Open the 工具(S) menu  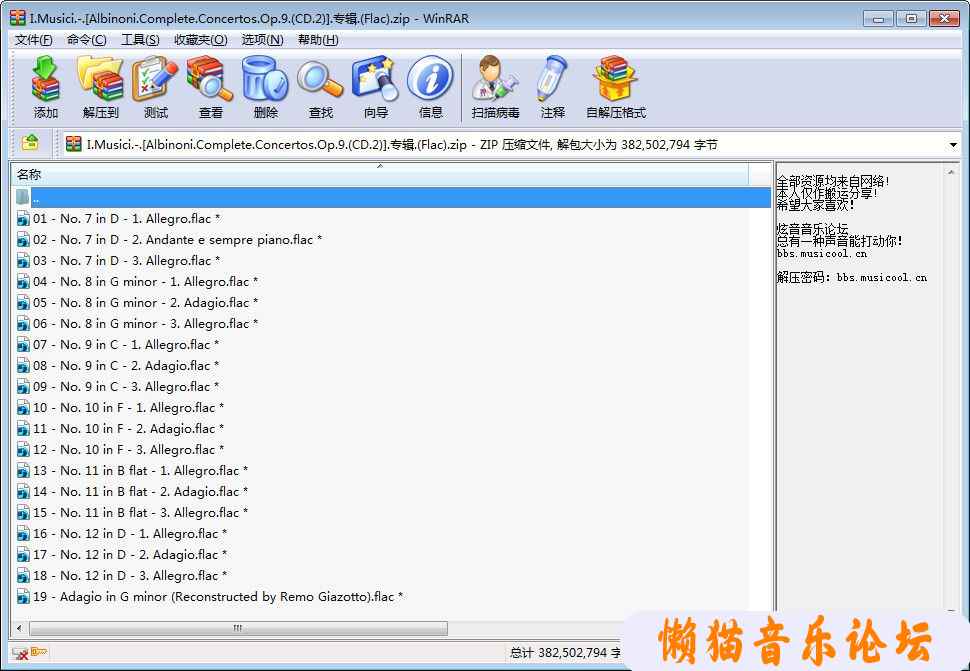point(140,40)
